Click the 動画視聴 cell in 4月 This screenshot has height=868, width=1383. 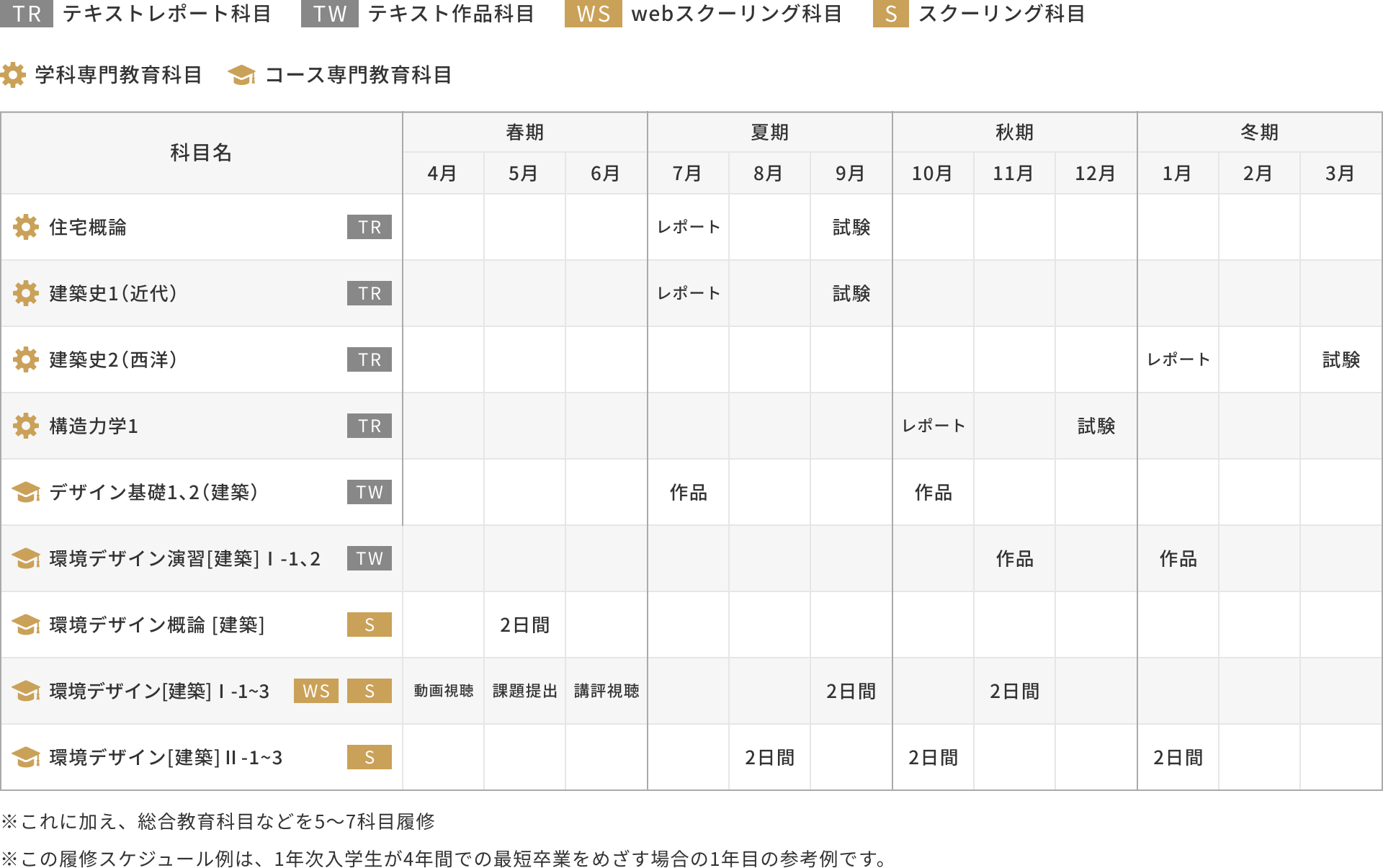point(442,691)
